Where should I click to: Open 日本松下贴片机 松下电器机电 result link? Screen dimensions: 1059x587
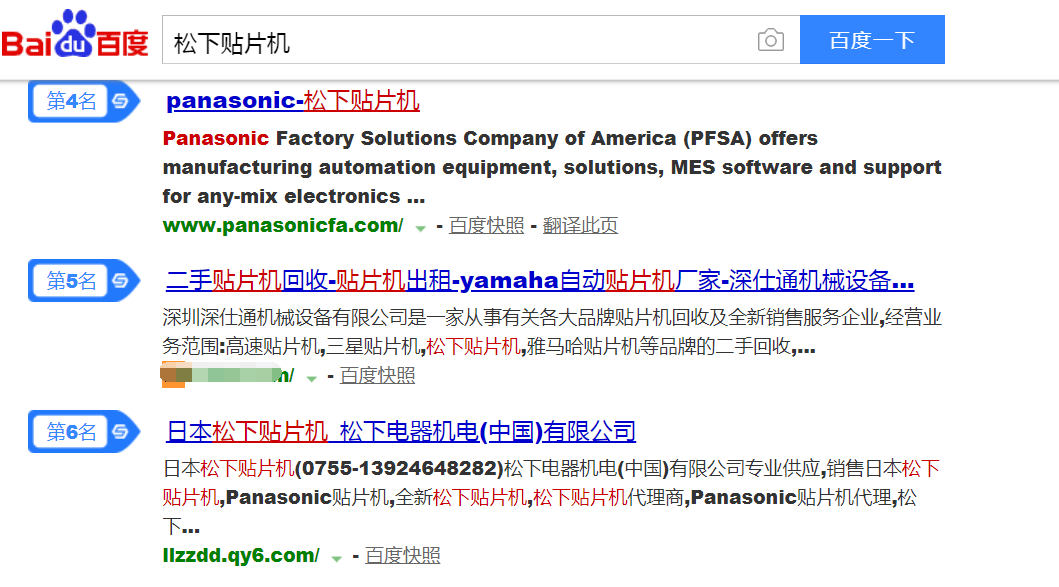coord(401,431)
